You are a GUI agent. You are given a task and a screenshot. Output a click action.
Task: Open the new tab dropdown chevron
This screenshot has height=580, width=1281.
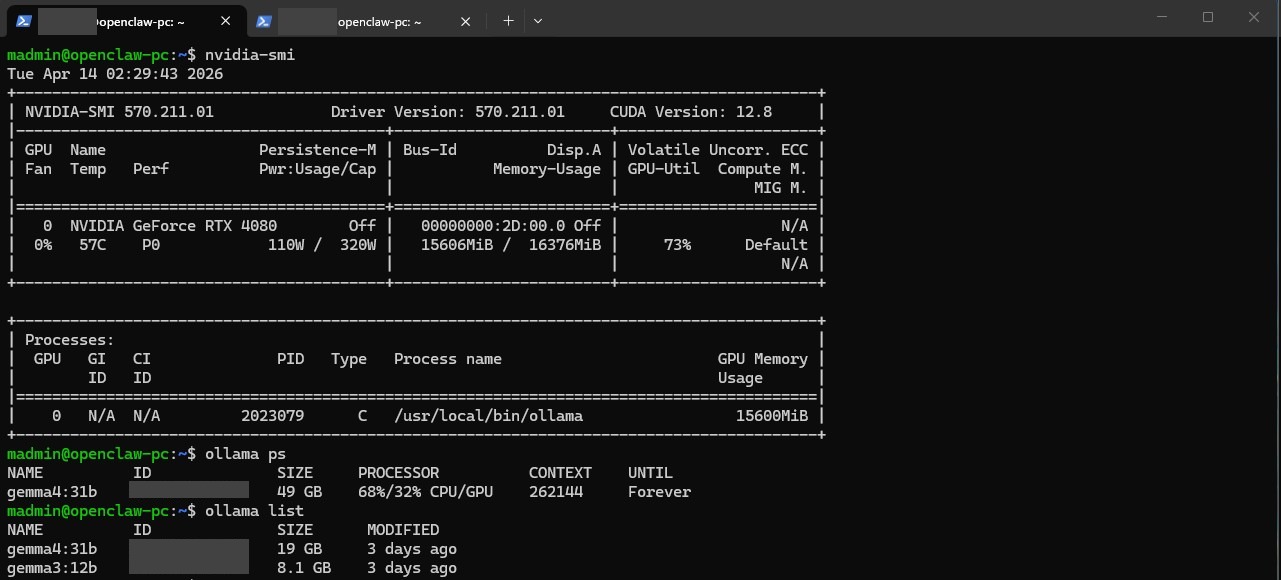tap(538, 20)
